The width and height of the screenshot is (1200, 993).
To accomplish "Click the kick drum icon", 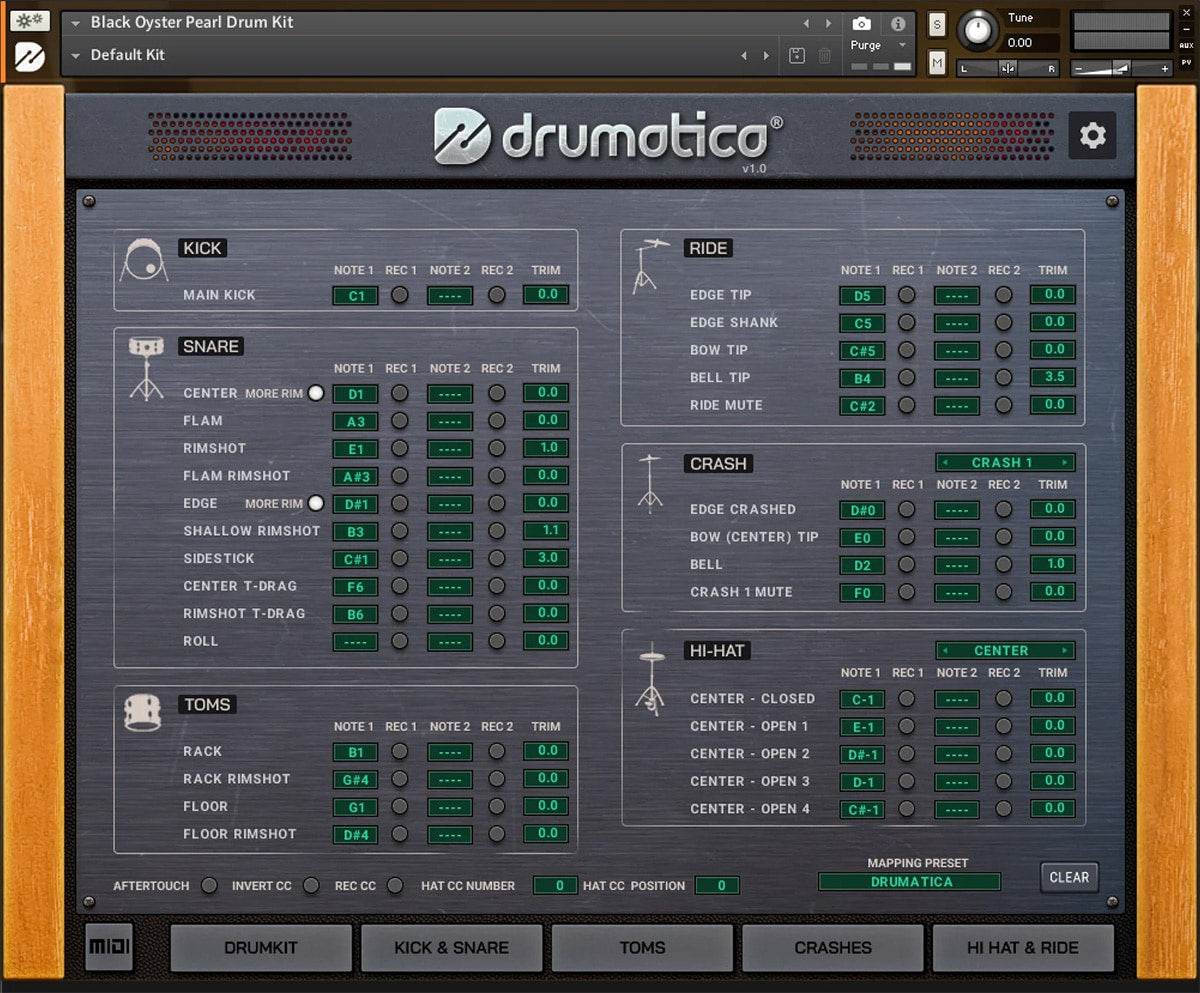I will pyautogui.click(x=144, y=261).
